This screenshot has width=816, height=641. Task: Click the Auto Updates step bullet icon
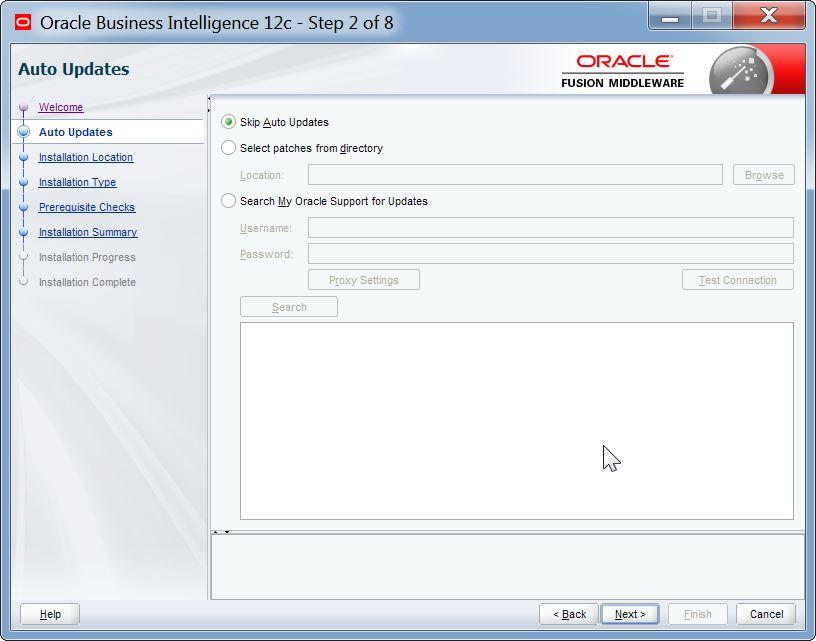23,132
